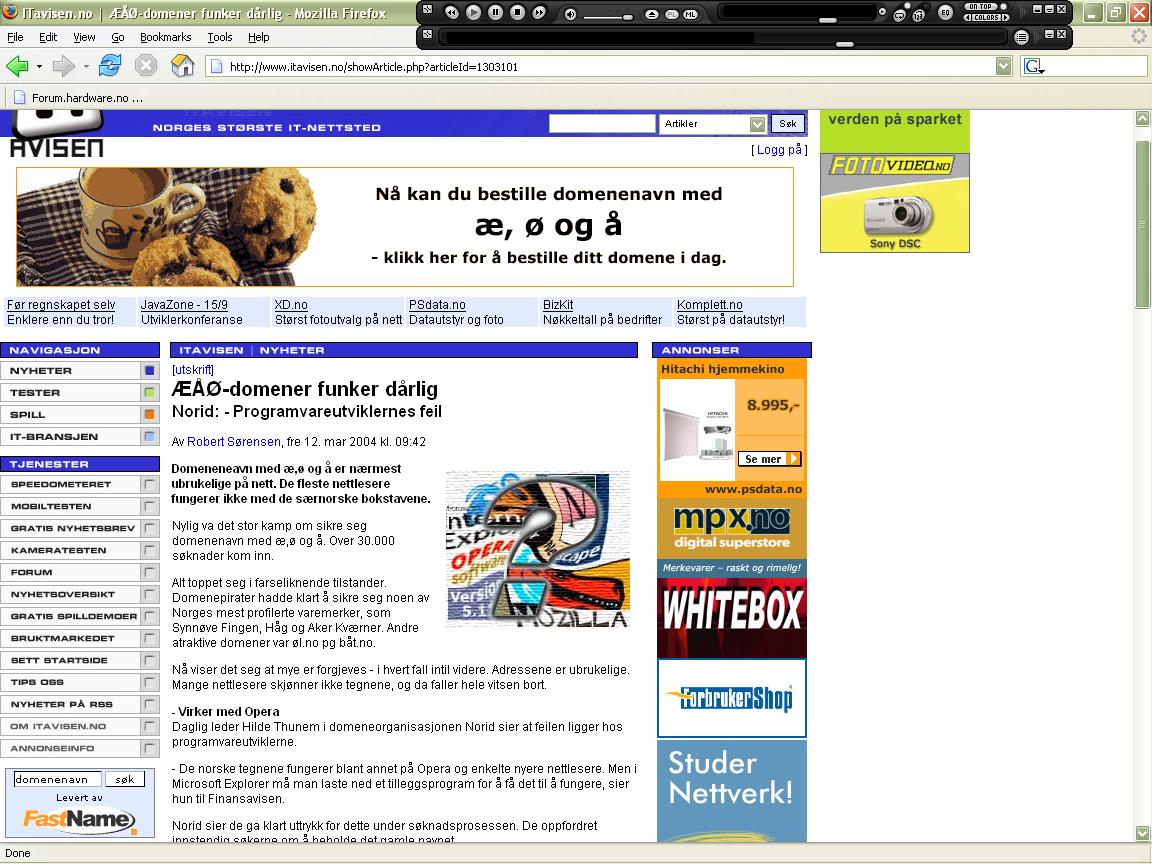Toggle ON TOP in media player
1152x864 pixels.
981,7
